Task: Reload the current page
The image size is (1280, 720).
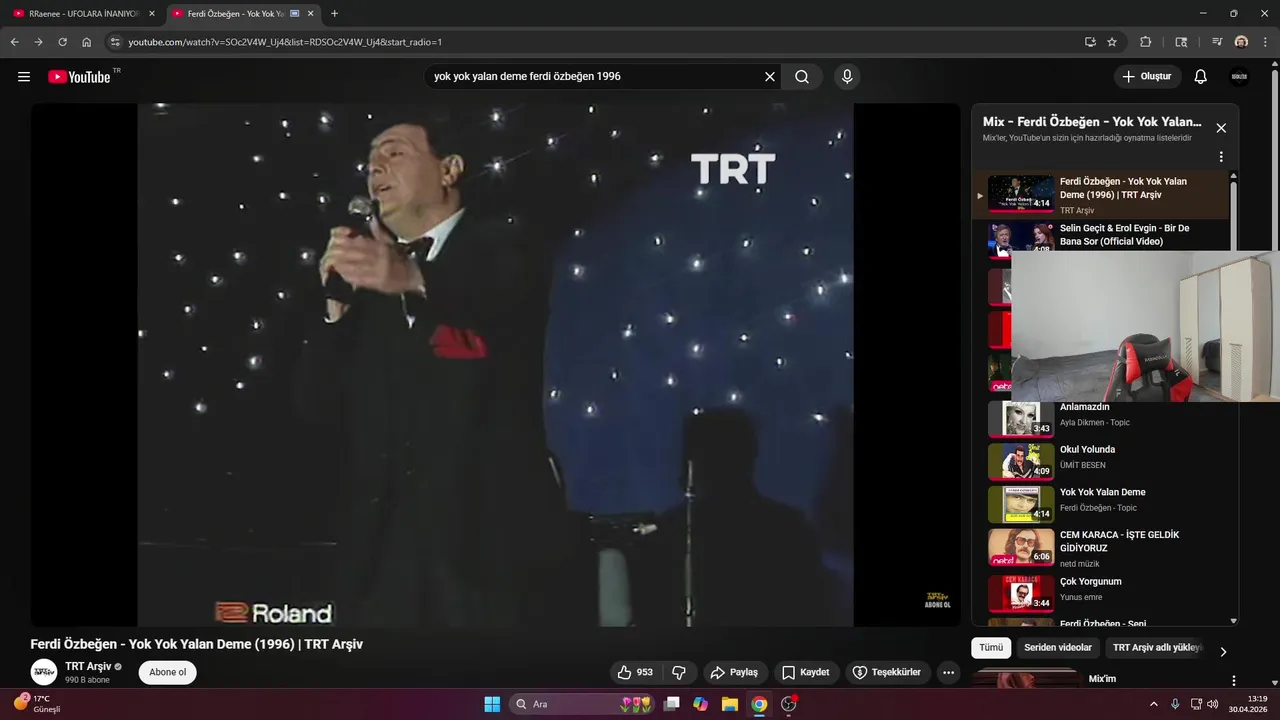Action: [62, 42]
